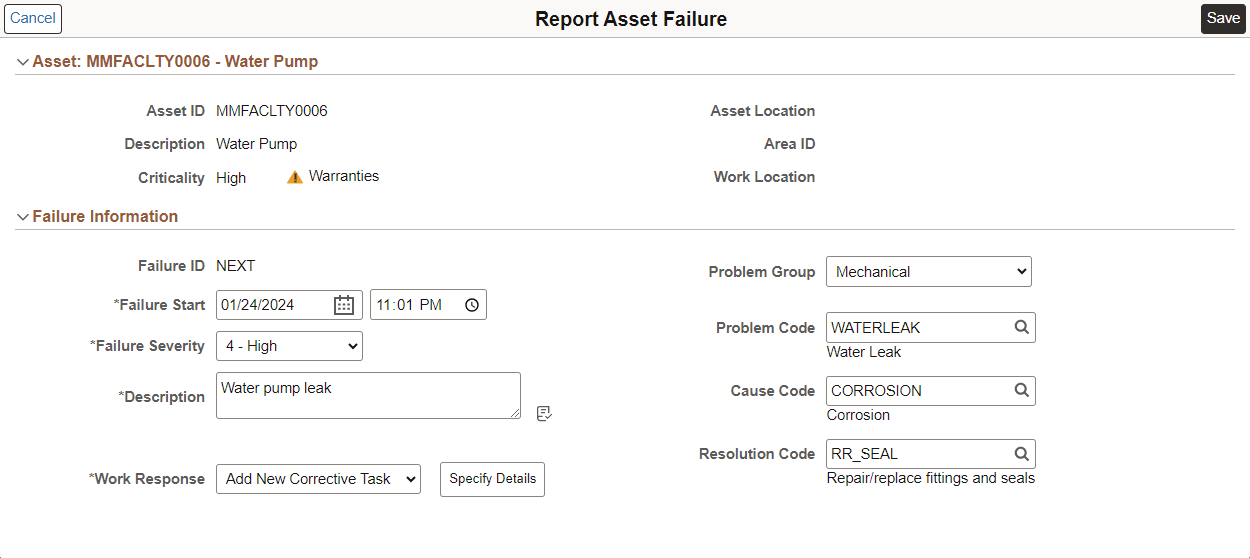
Task: Click the Work Location label
Action: [765, 177]
